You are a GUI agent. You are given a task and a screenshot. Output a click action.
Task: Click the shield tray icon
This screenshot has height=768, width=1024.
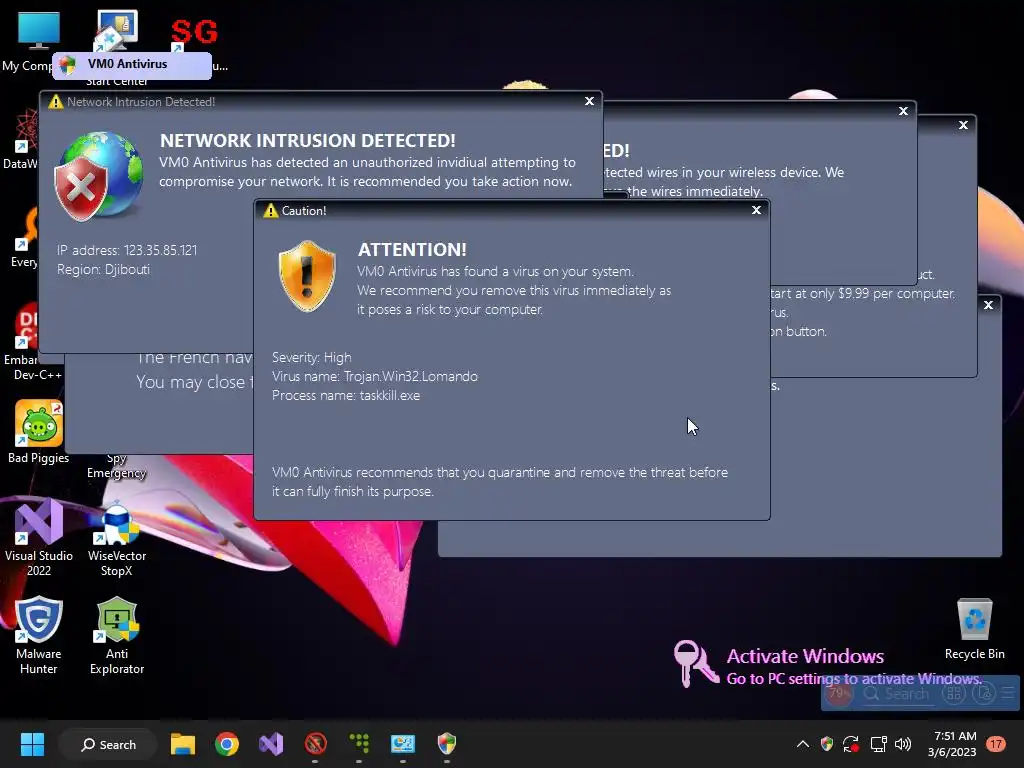[x=827, y=744]
